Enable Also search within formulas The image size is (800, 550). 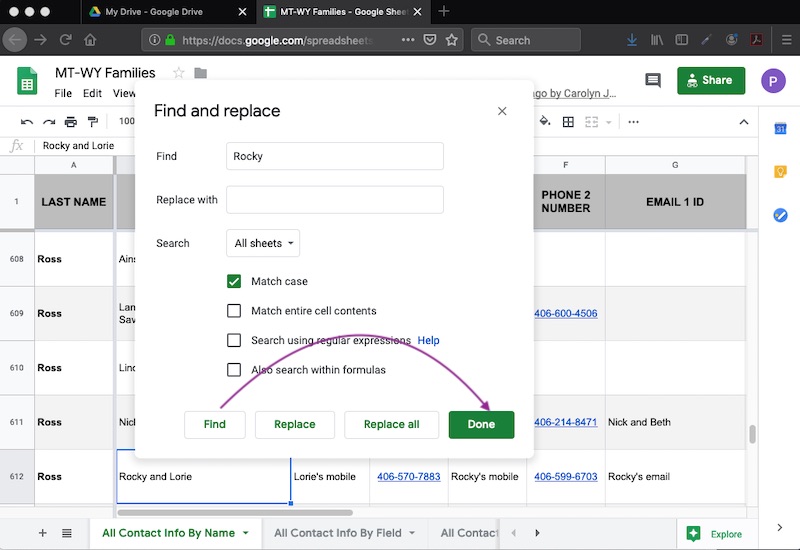coord(234,370)
